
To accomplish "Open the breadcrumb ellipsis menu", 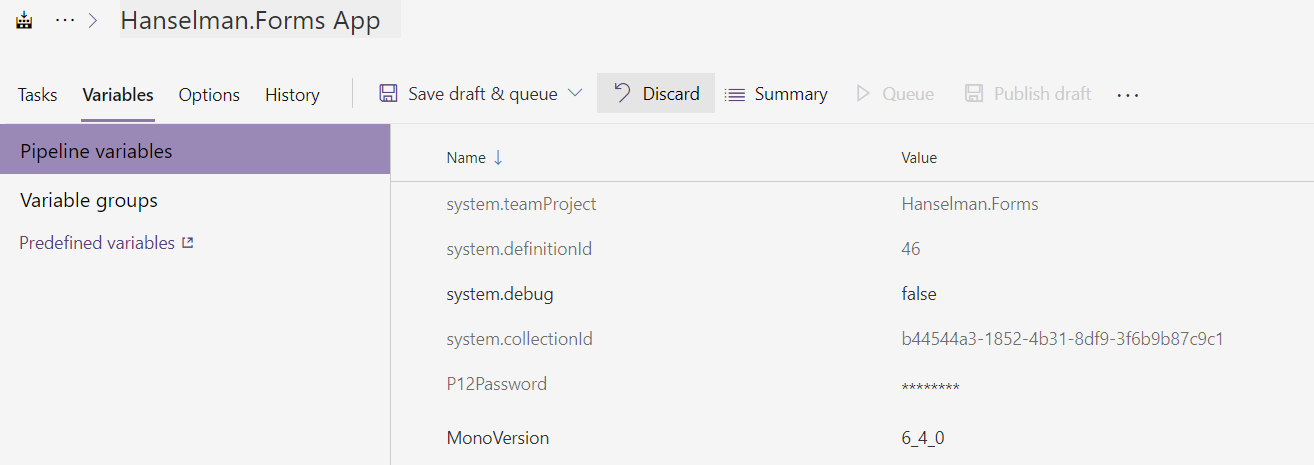I will point(65,21).
